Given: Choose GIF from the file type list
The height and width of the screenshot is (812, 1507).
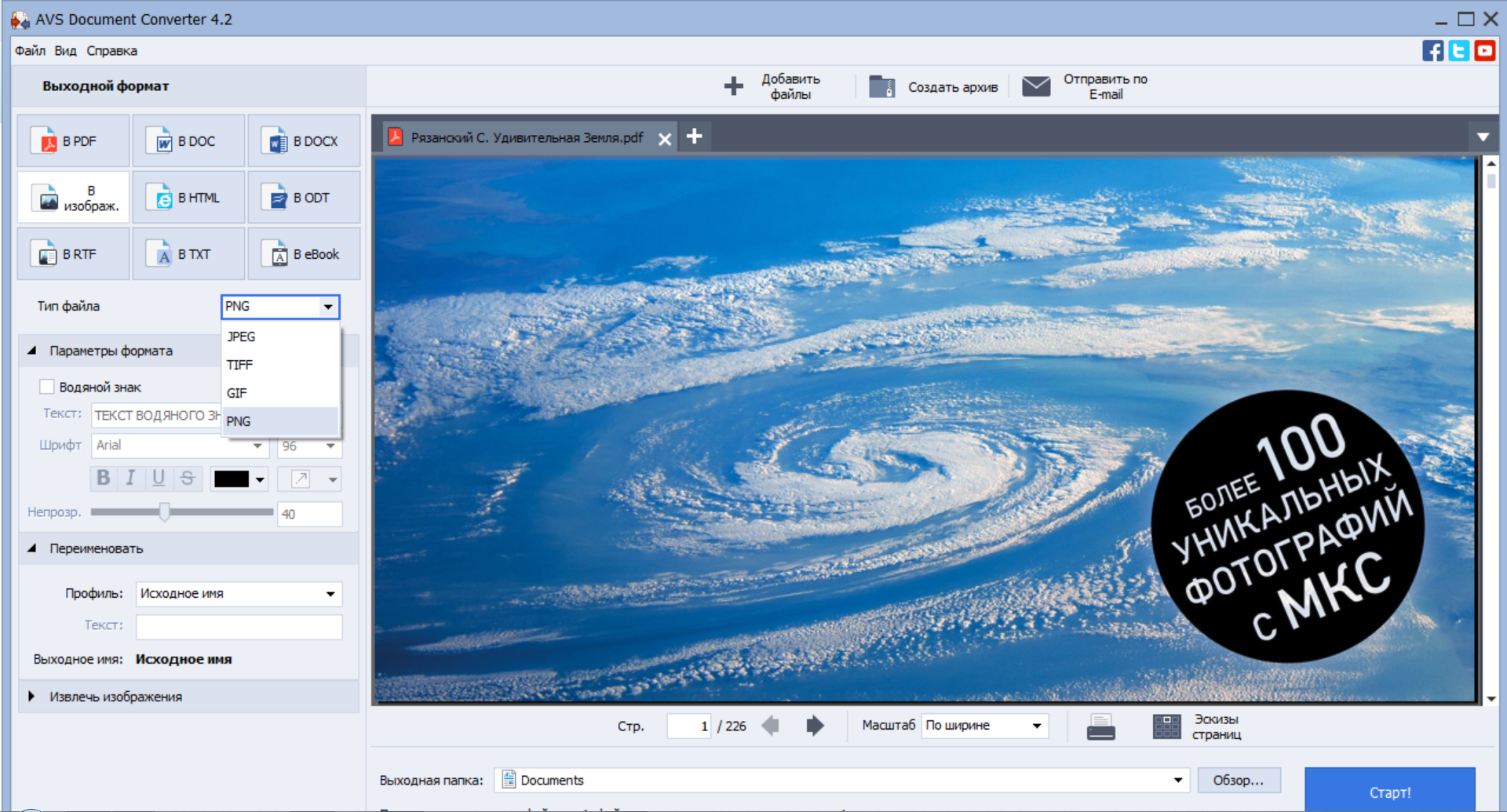Looking at the screenshot, I should coord(281,393).
